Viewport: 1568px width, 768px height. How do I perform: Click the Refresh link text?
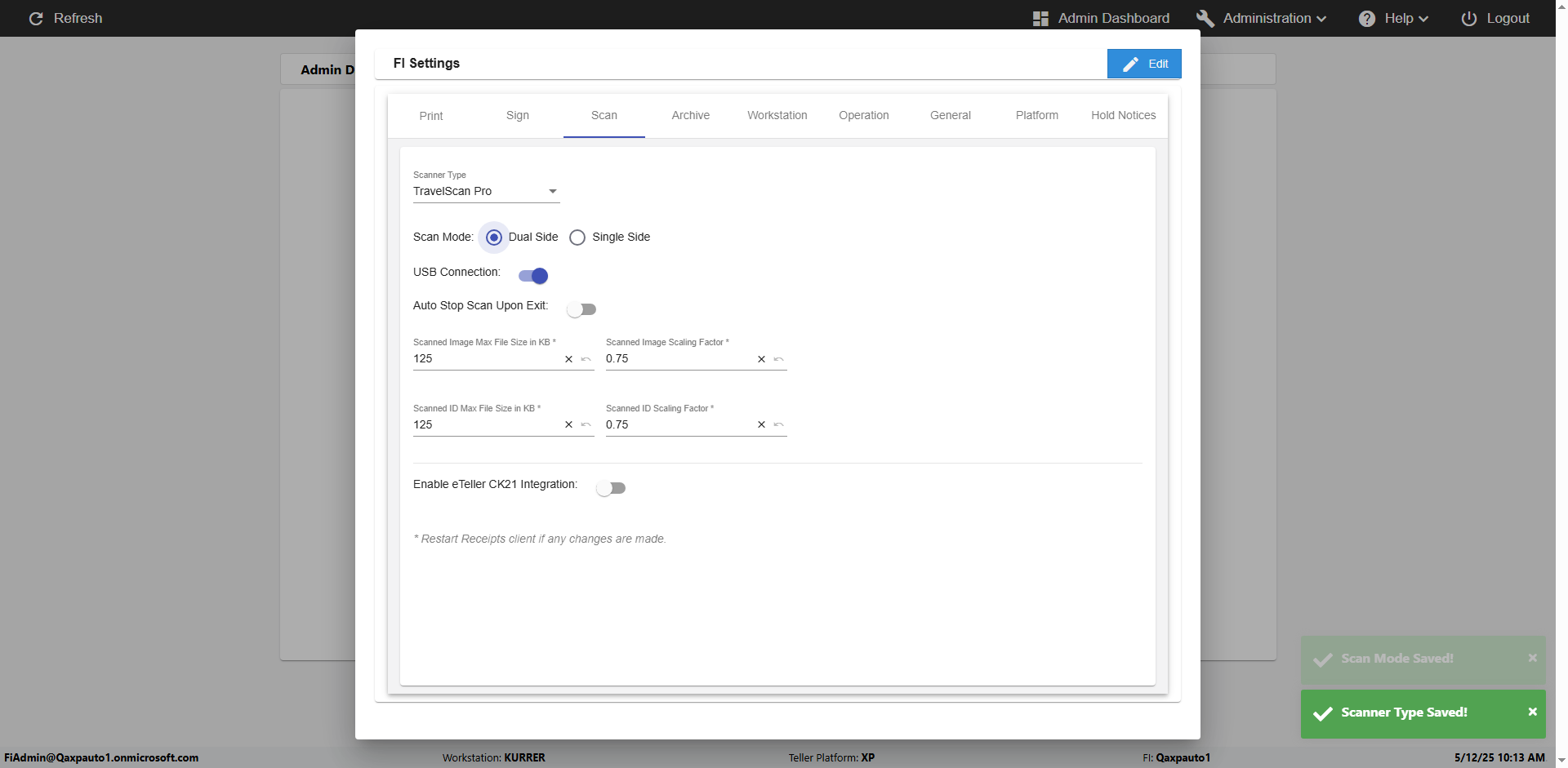78,19
